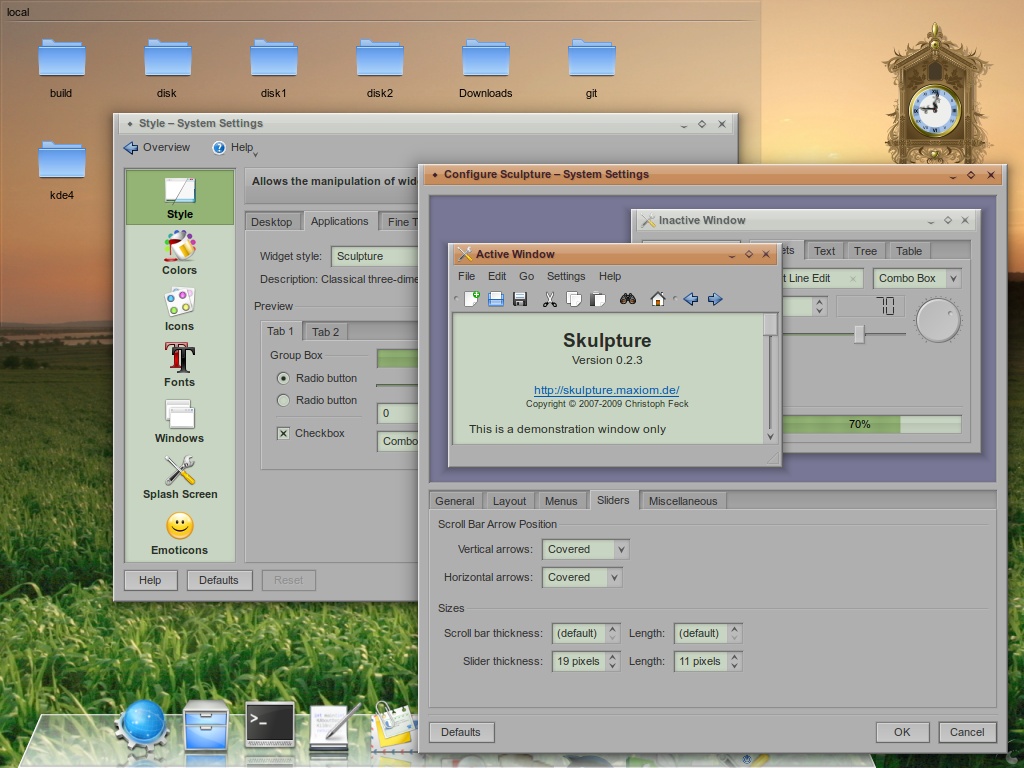Decrease the Scroll bar Length (default) spinbox
This screenshot has height=768, width=1024.
point(735,637)
